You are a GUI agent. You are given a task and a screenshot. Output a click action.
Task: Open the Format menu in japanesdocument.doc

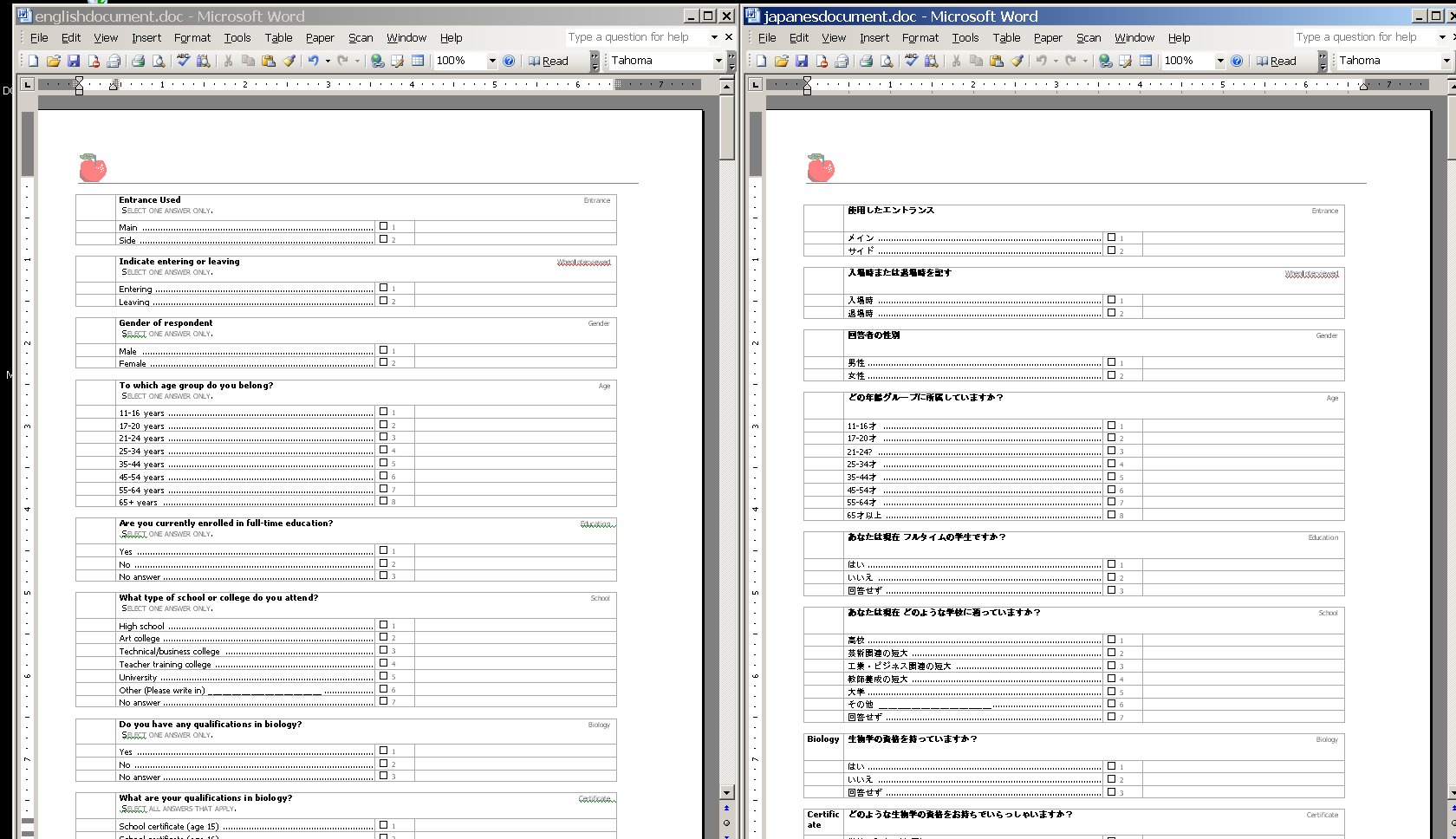tap(920, 37)
